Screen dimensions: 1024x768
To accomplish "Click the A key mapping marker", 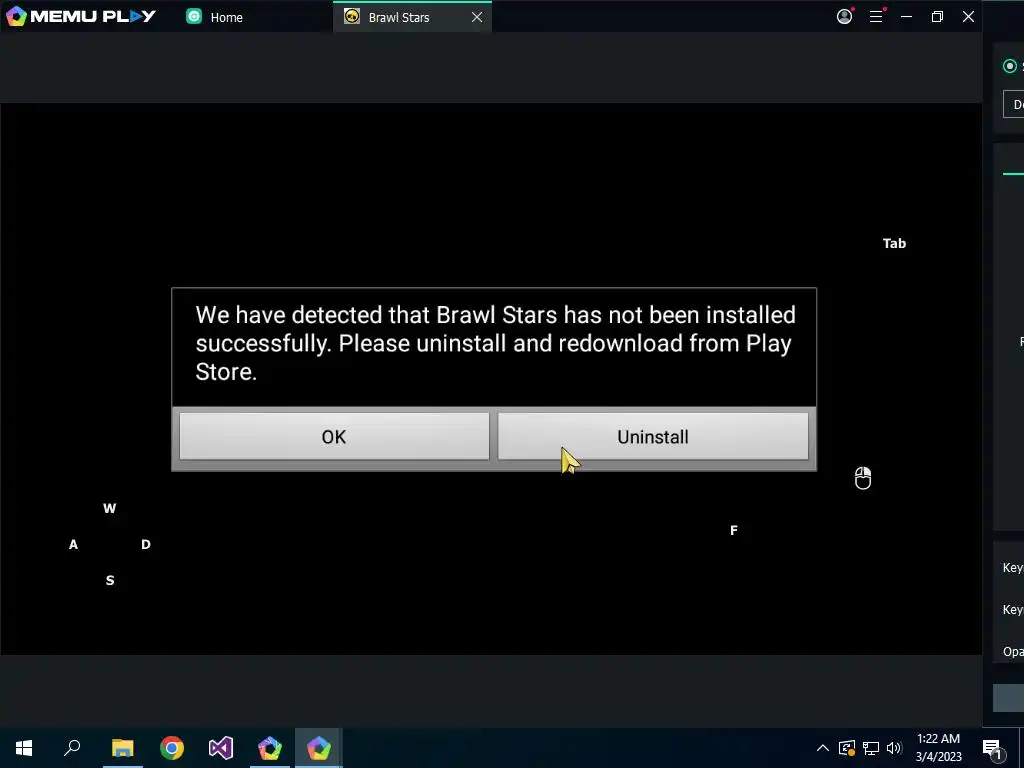I will click(x=73, y=544).
